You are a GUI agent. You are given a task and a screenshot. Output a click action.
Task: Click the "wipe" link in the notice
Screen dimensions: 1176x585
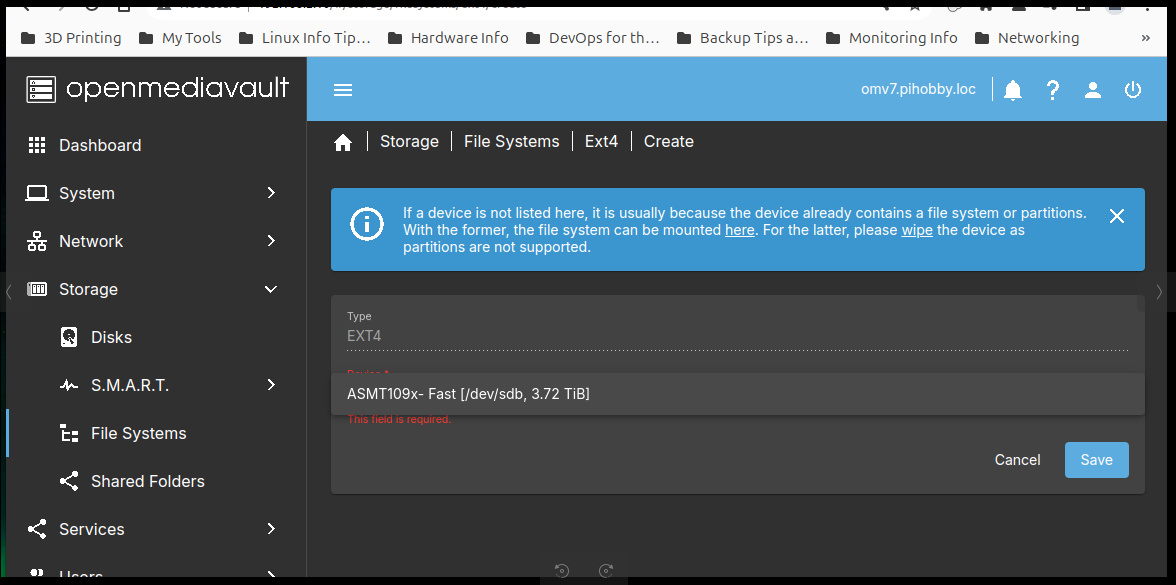point(917,230)
